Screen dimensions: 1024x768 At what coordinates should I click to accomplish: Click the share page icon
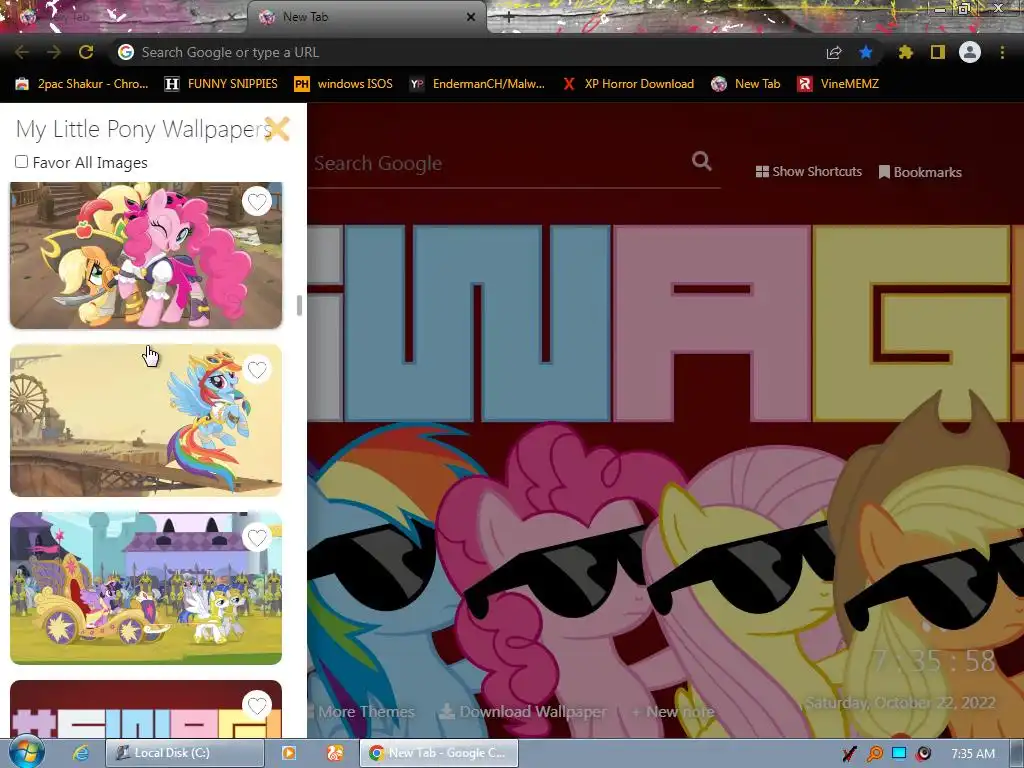pos(834,53)
